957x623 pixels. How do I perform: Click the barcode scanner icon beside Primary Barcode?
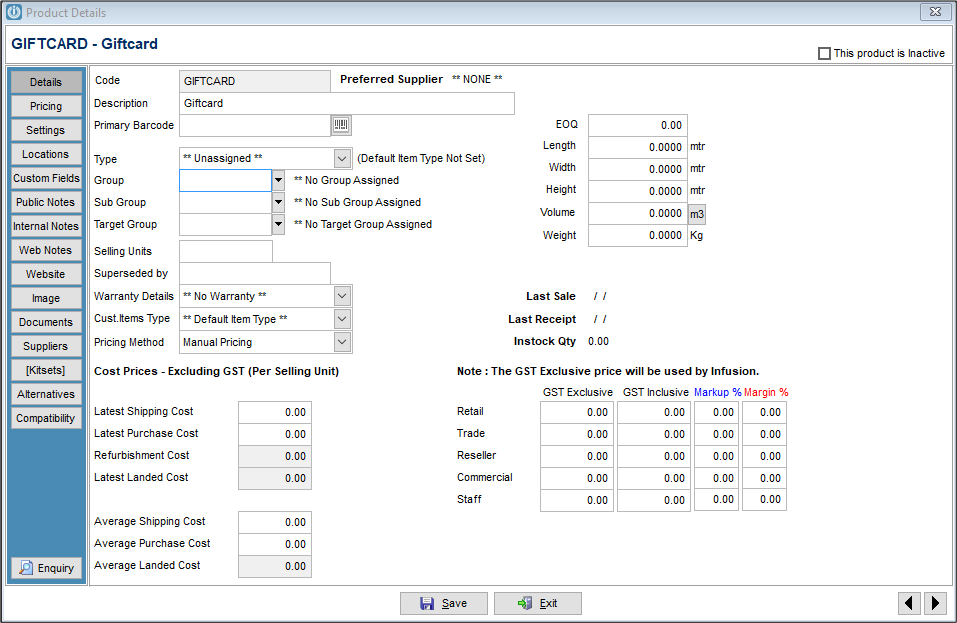coord(341,126)
